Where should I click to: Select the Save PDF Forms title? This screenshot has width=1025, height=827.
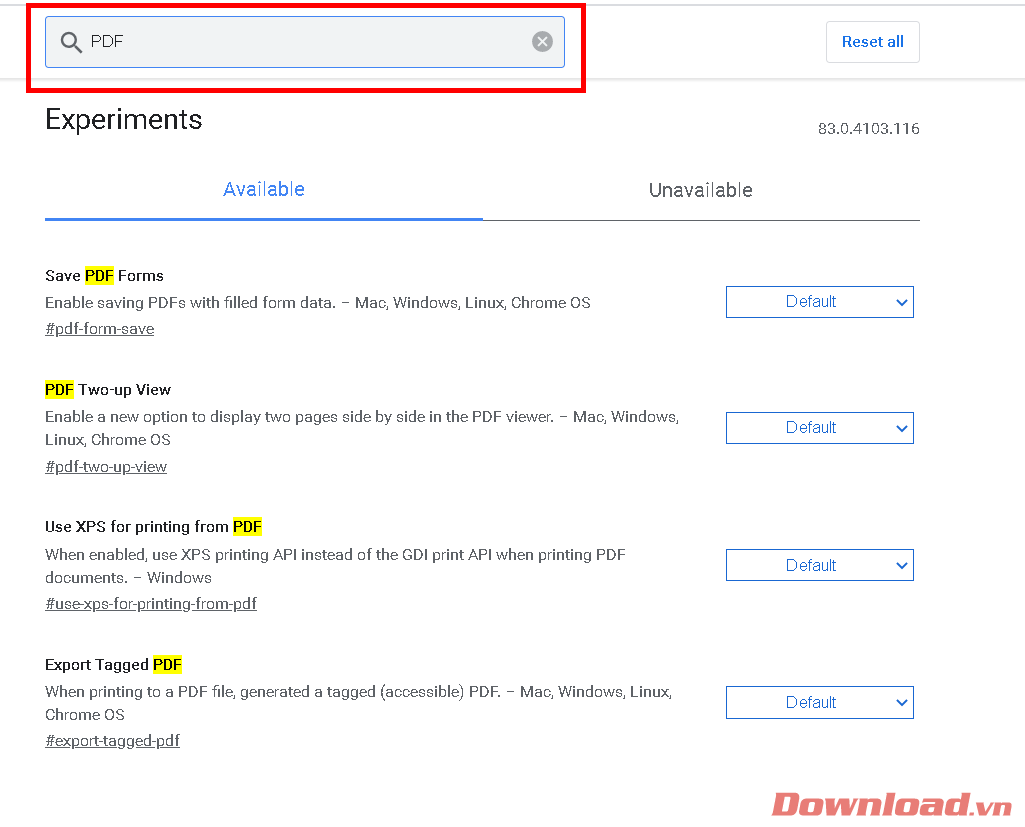[x=105, y=276]
